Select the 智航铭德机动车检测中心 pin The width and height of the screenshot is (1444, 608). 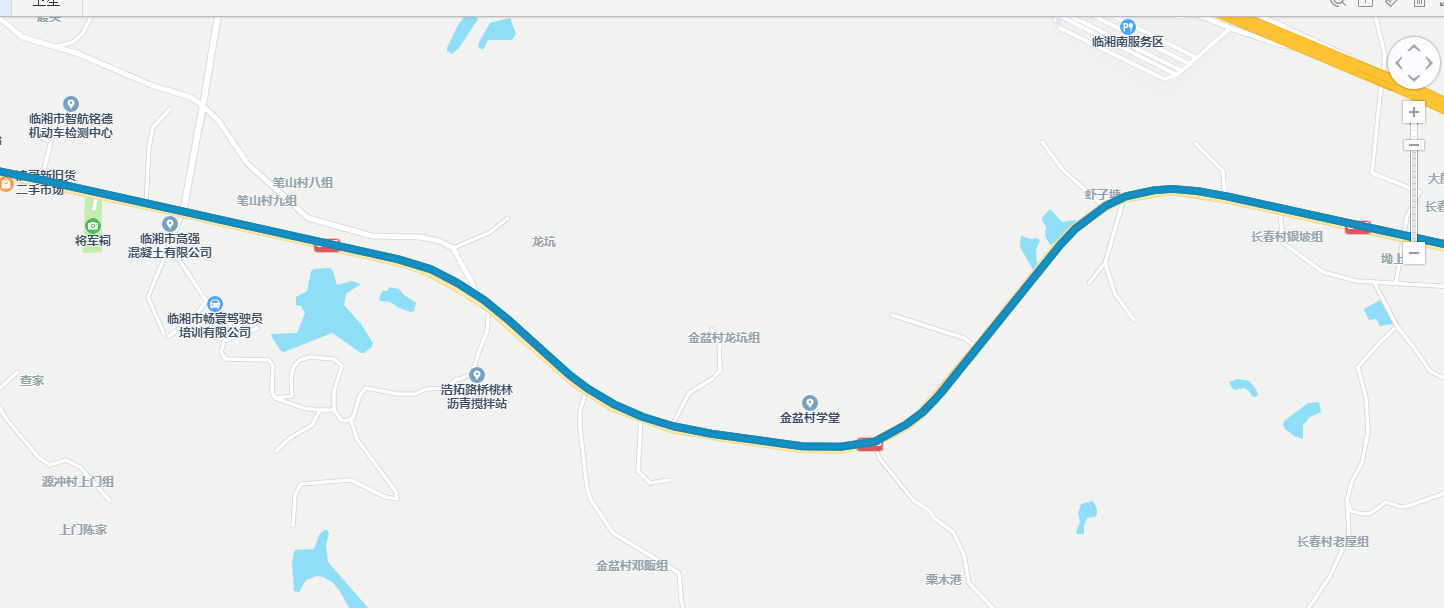point(71,104)
